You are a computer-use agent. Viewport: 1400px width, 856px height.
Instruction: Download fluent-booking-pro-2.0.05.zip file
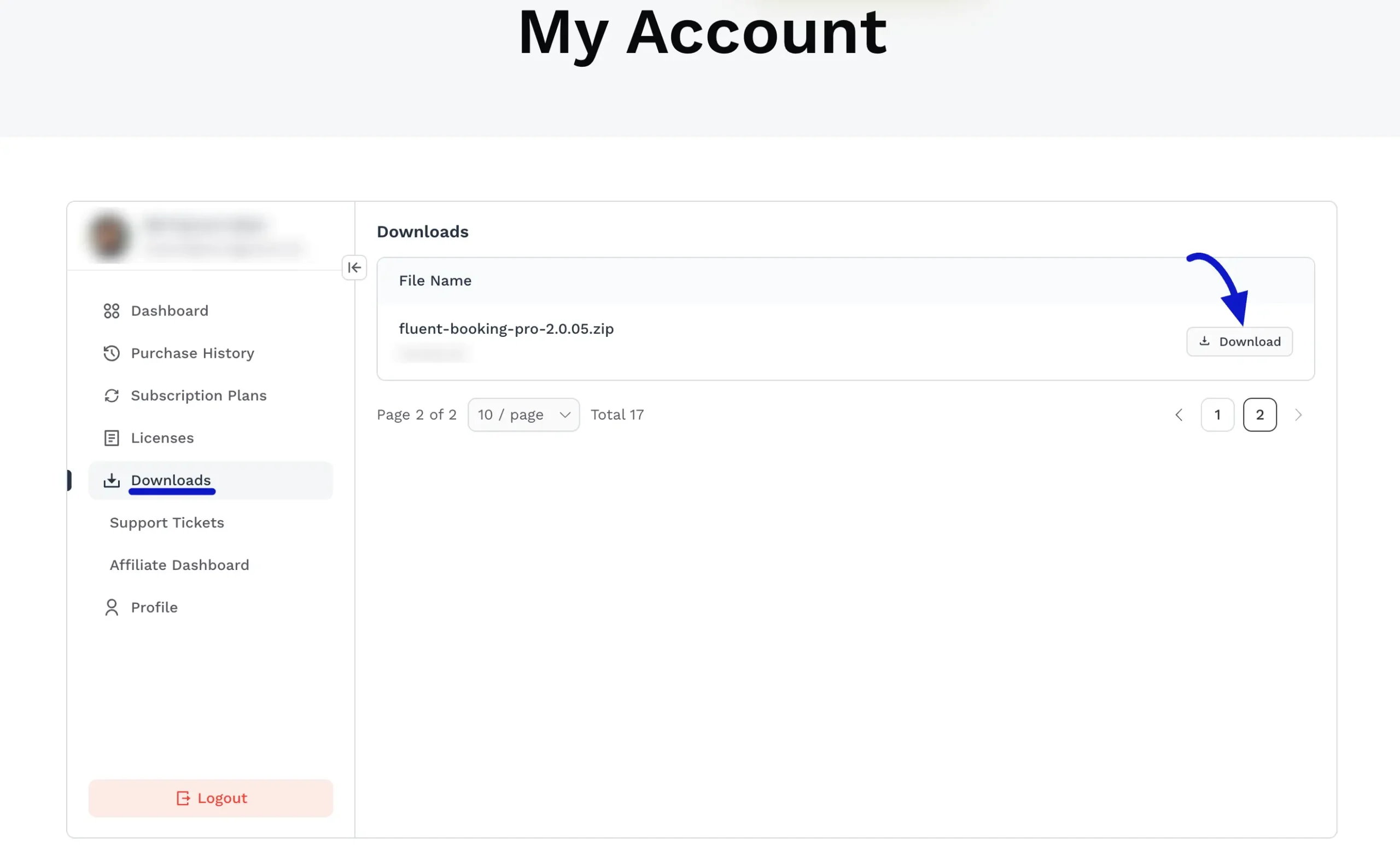tap(1239, 342)
